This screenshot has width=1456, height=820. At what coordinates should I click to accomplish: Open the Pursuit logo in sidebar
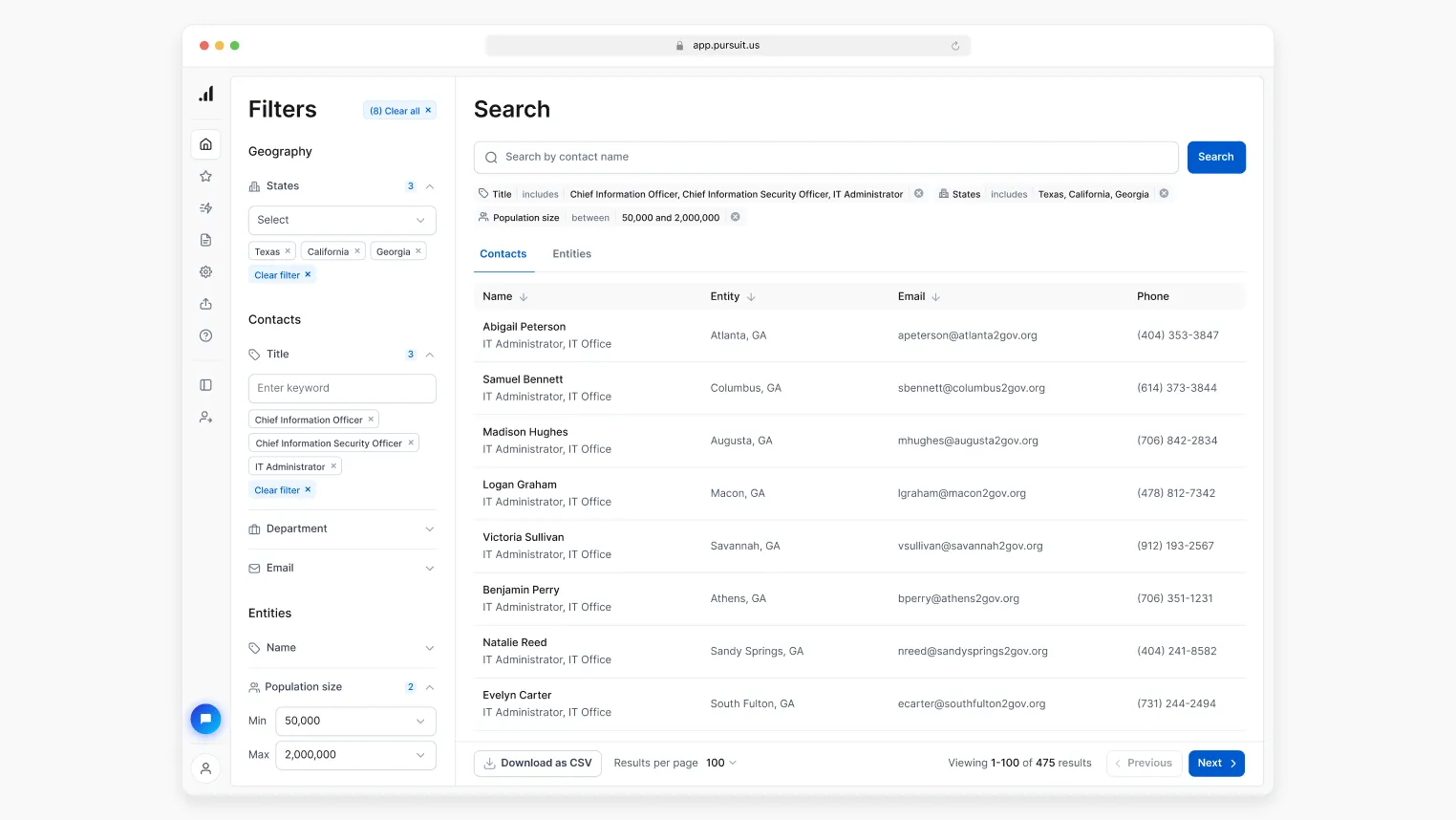tap(205, 94)
